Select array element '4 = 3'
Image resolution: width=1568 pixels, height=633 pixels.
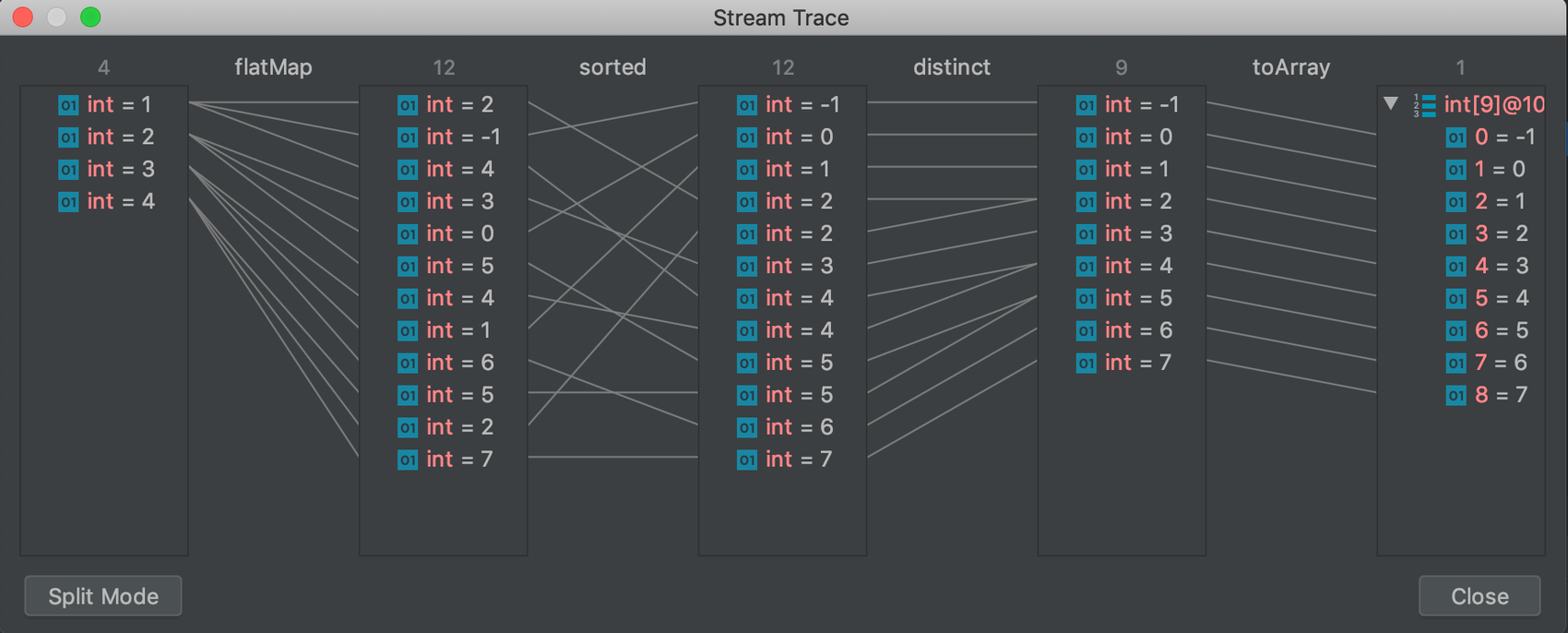pyautogui.click(x=1502, y=266)
